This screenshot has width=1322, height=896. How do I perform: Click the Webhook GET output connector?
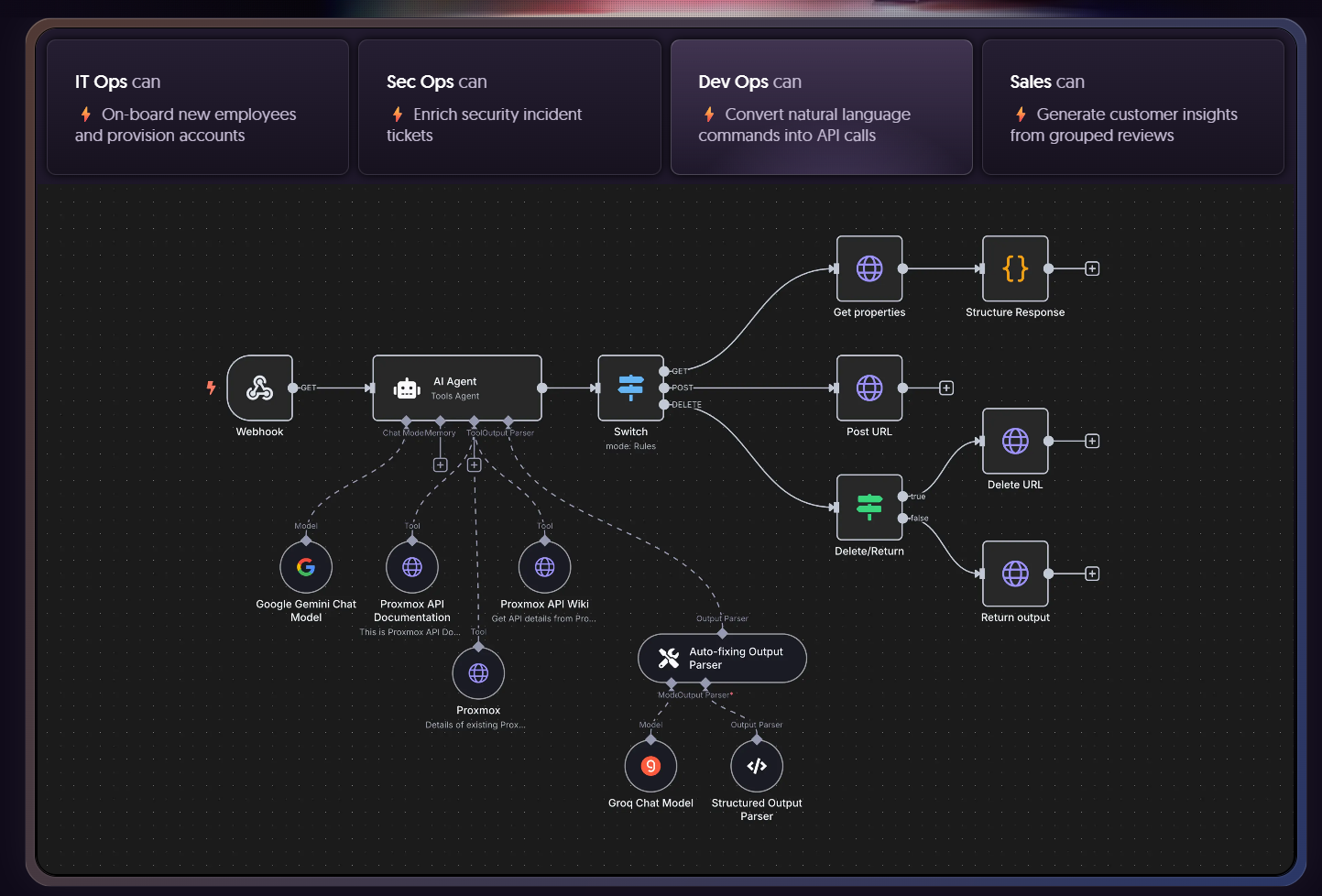[x=293, y=388]
